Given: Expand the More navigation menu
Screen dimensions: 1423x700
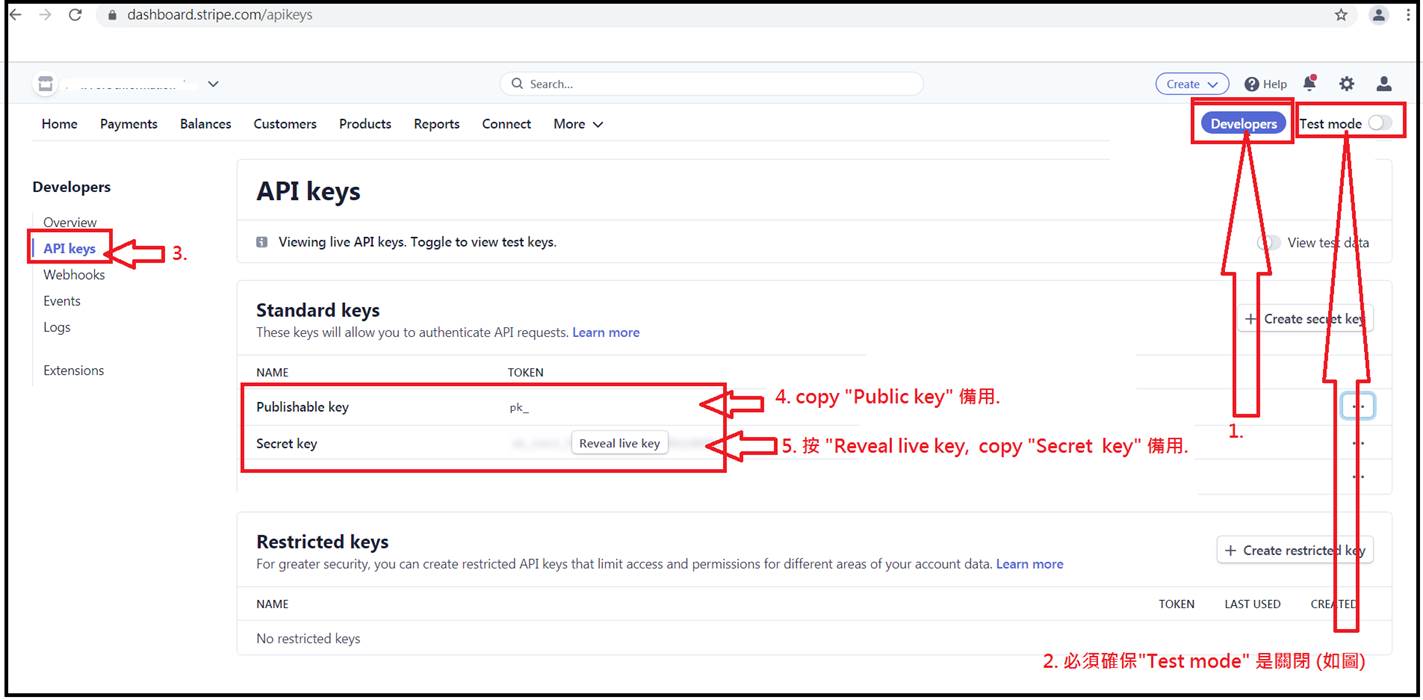Looking at the screenshot, I should pyautogui.click(x=578, y=124).
